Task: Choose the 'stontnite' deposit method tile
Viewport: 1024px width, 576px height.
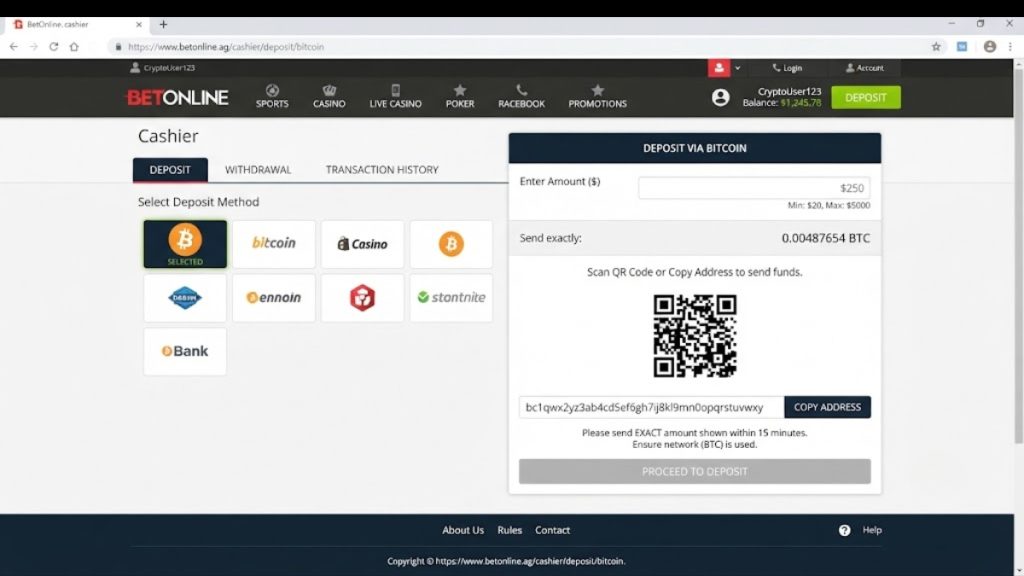Action: pyautogui.click(x=451, y=298)
